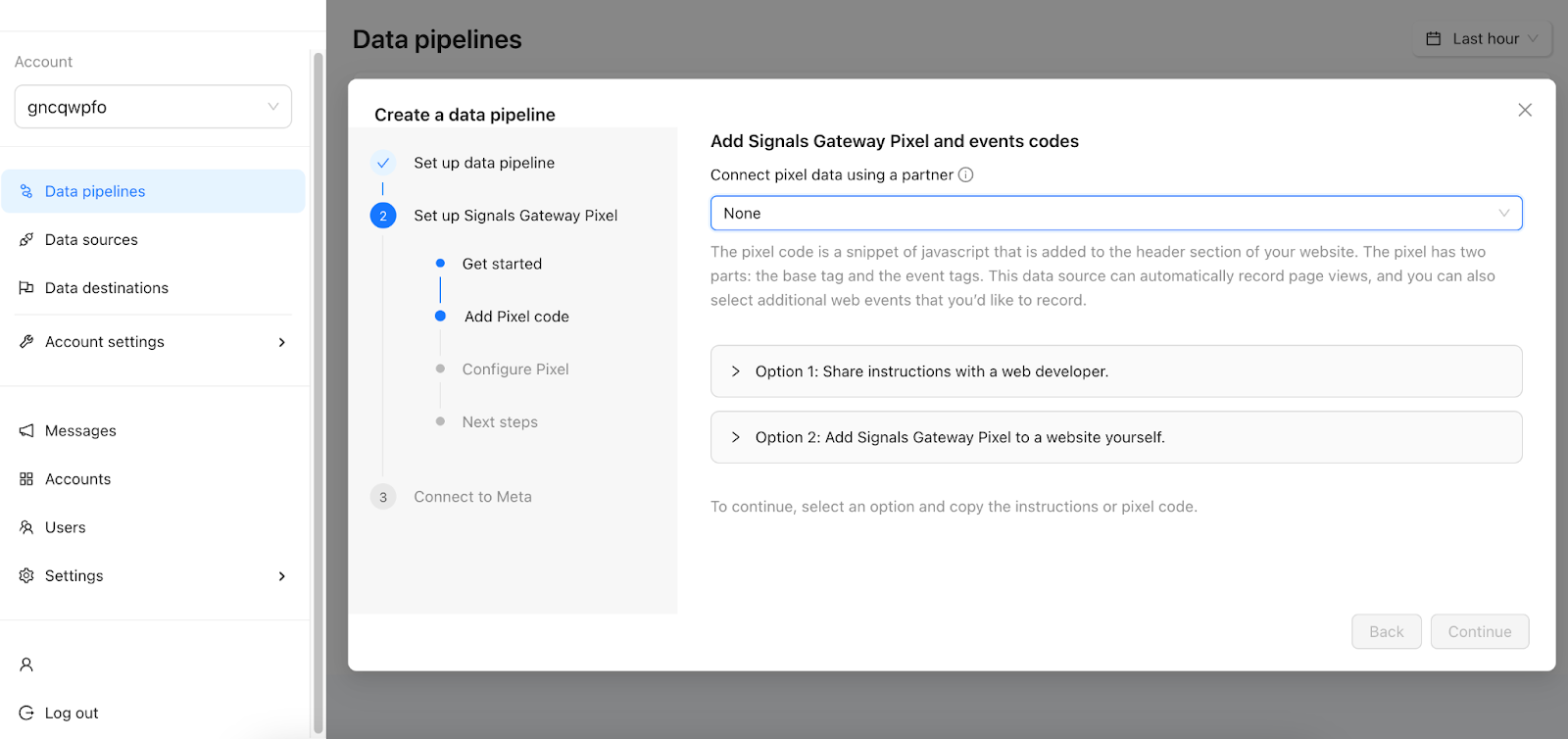This screenshot has height=739, width=1568.
Task: Click the Data sources plug icon
Action: tap(26, 239)
